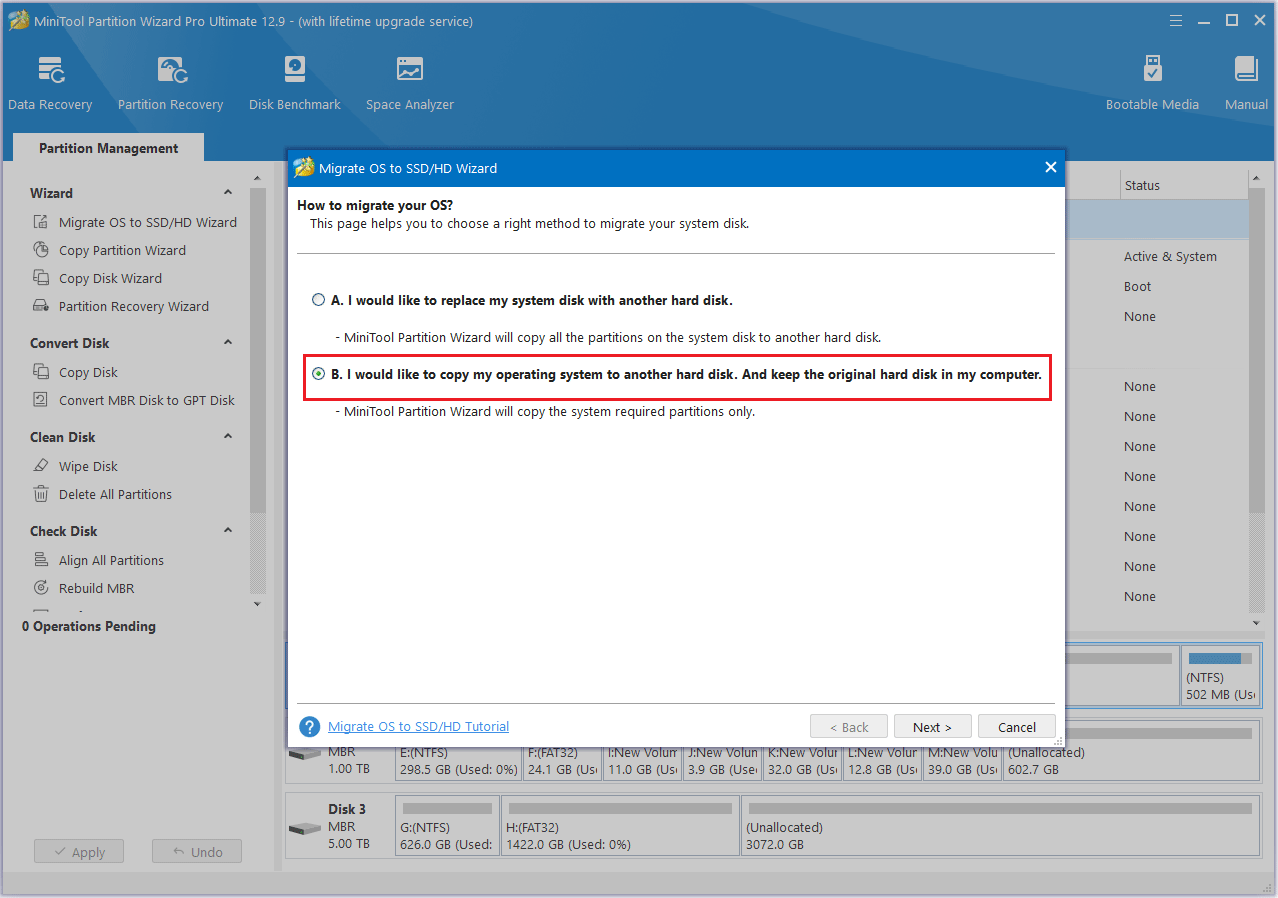Select the H:(FAT32) partition on Disk 3

point(620,826)
